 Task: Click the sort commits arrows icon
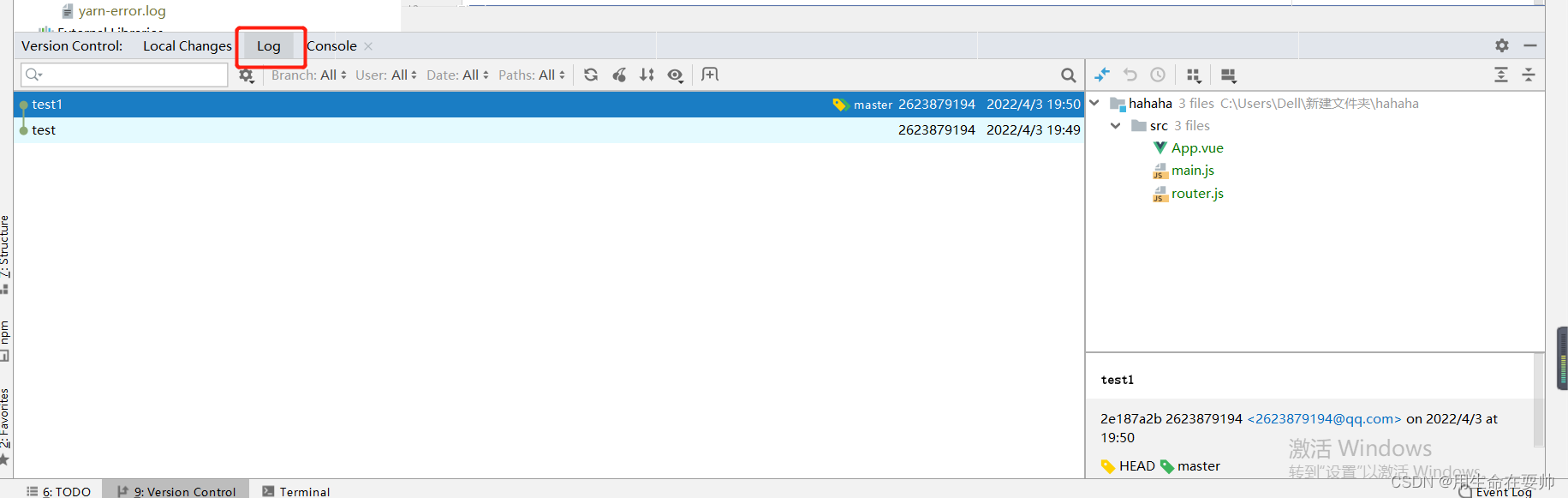coord(647,75)
